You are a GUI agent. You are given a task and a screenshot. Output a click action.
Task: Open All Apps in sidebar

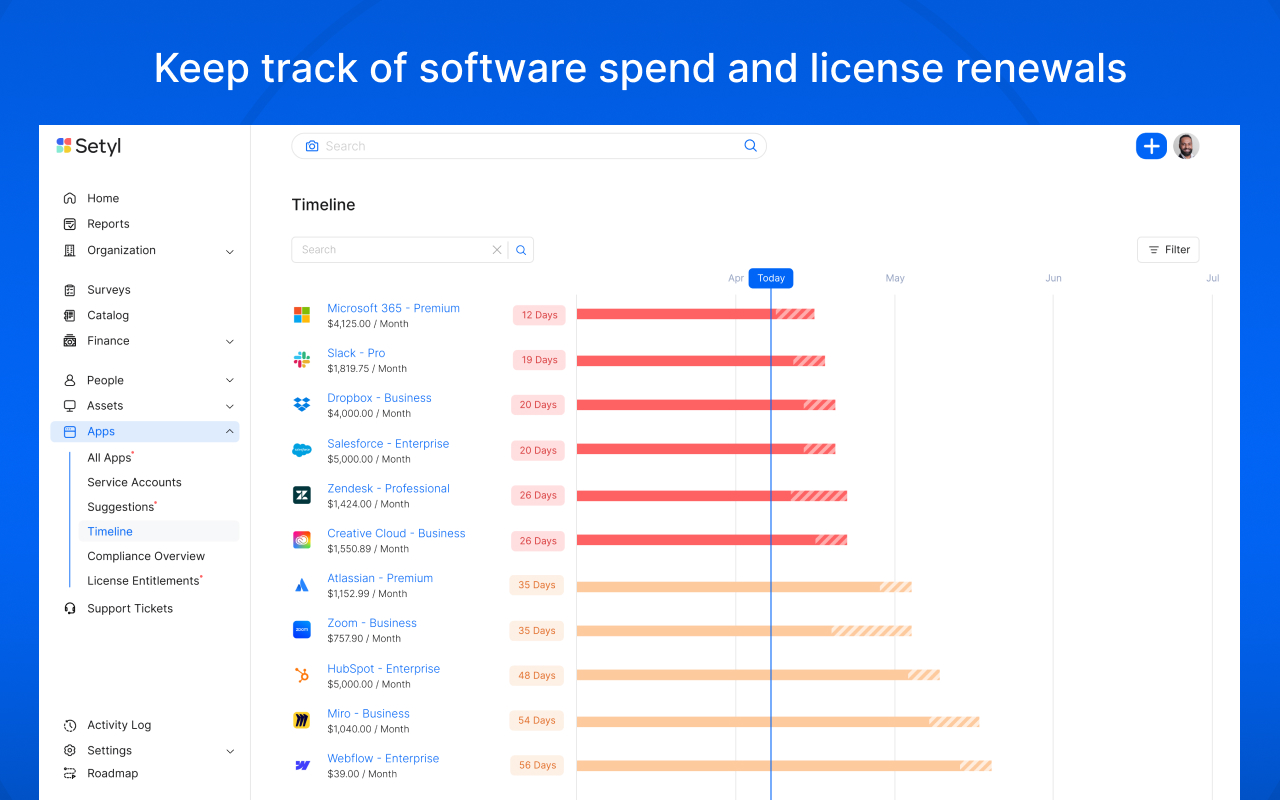(110, 458)
